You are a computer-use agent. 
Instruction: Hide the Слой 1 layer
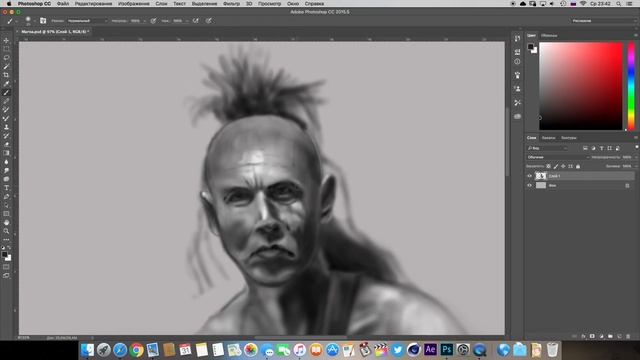529,176
